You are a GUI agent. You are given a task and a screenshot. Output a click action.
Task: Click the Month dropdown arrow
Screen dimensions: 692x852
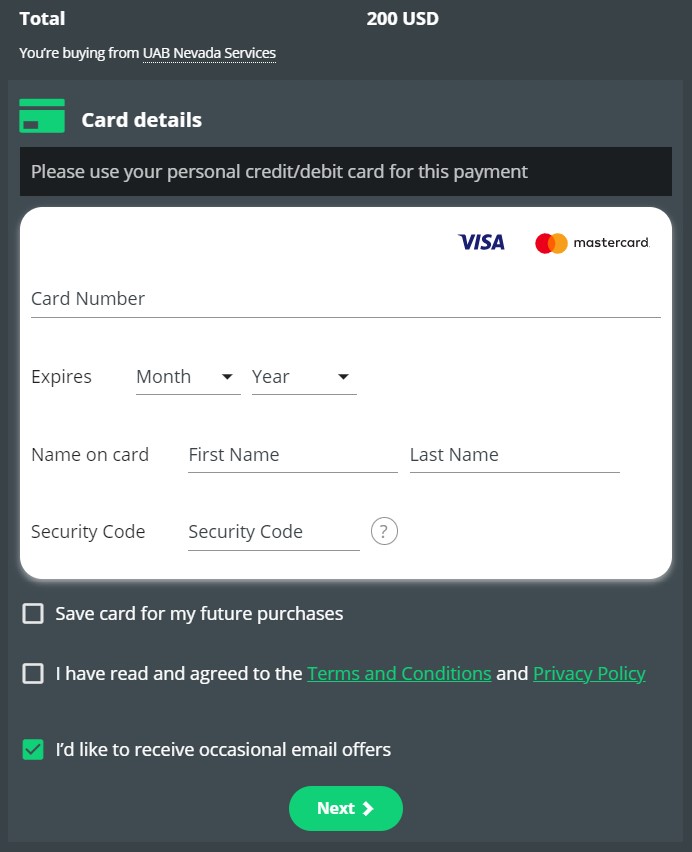click(227, 377)
